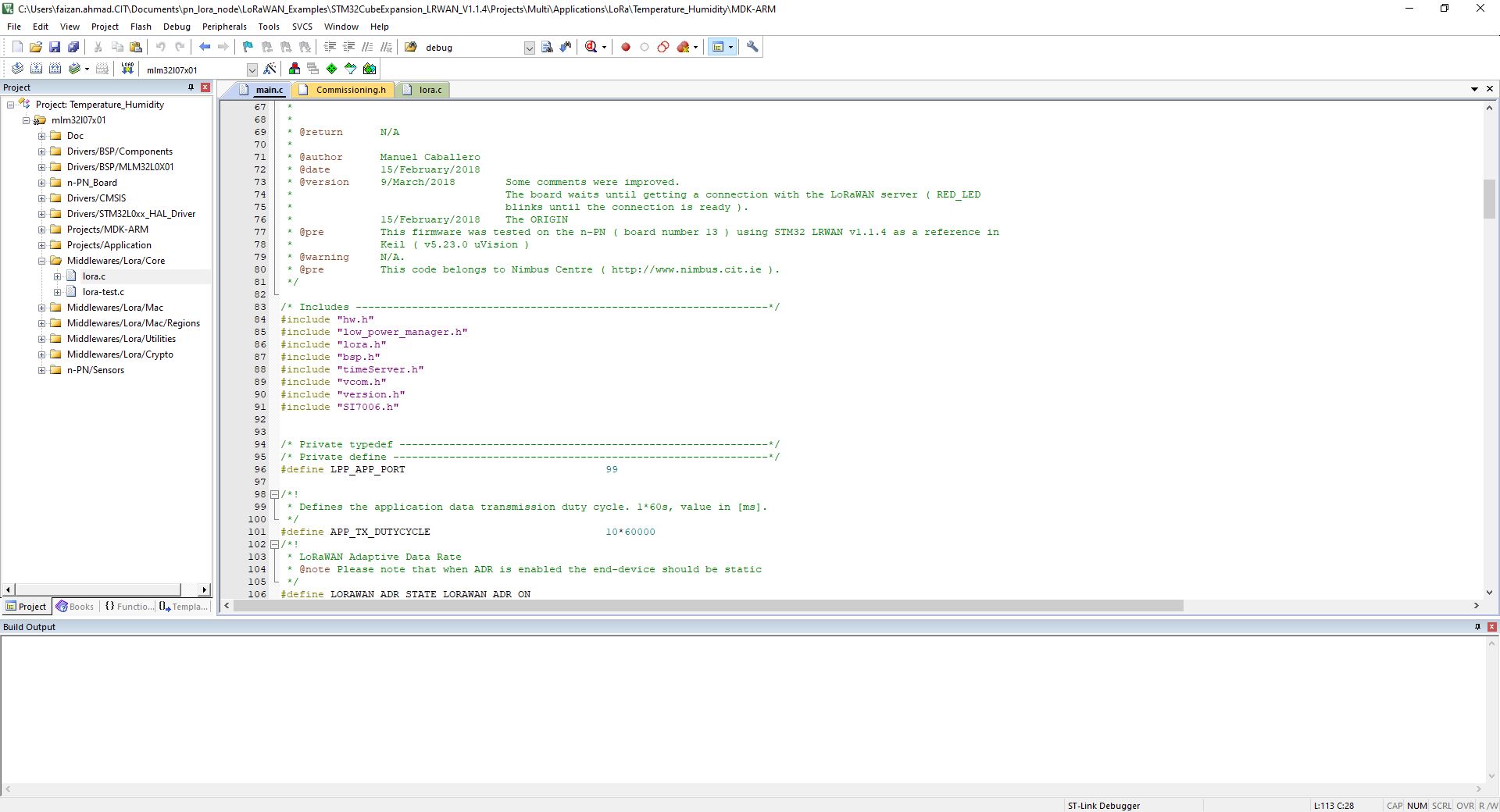Open the Configuration wrench icon
The height and width of the screenshot is (812, 1500).
pos(752,48)
